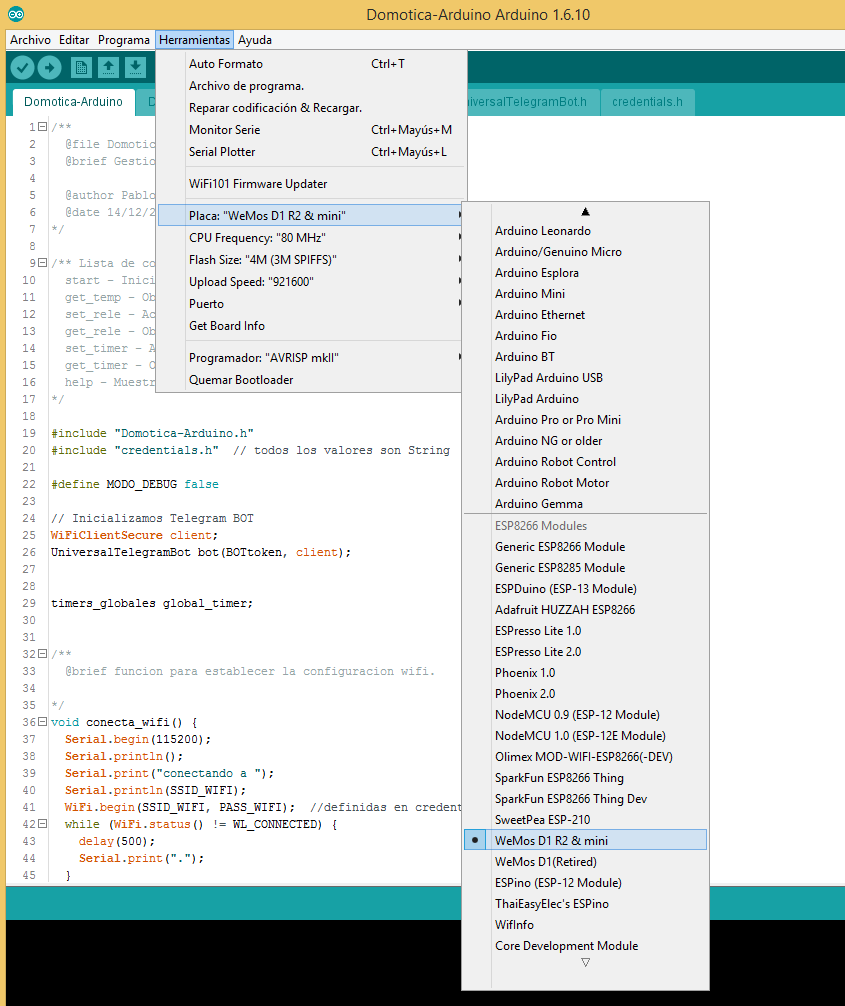The width and height of the screenshot is (845, 1006).
Task: Close the Herramientas menu via its title
Action: [194, 40]
